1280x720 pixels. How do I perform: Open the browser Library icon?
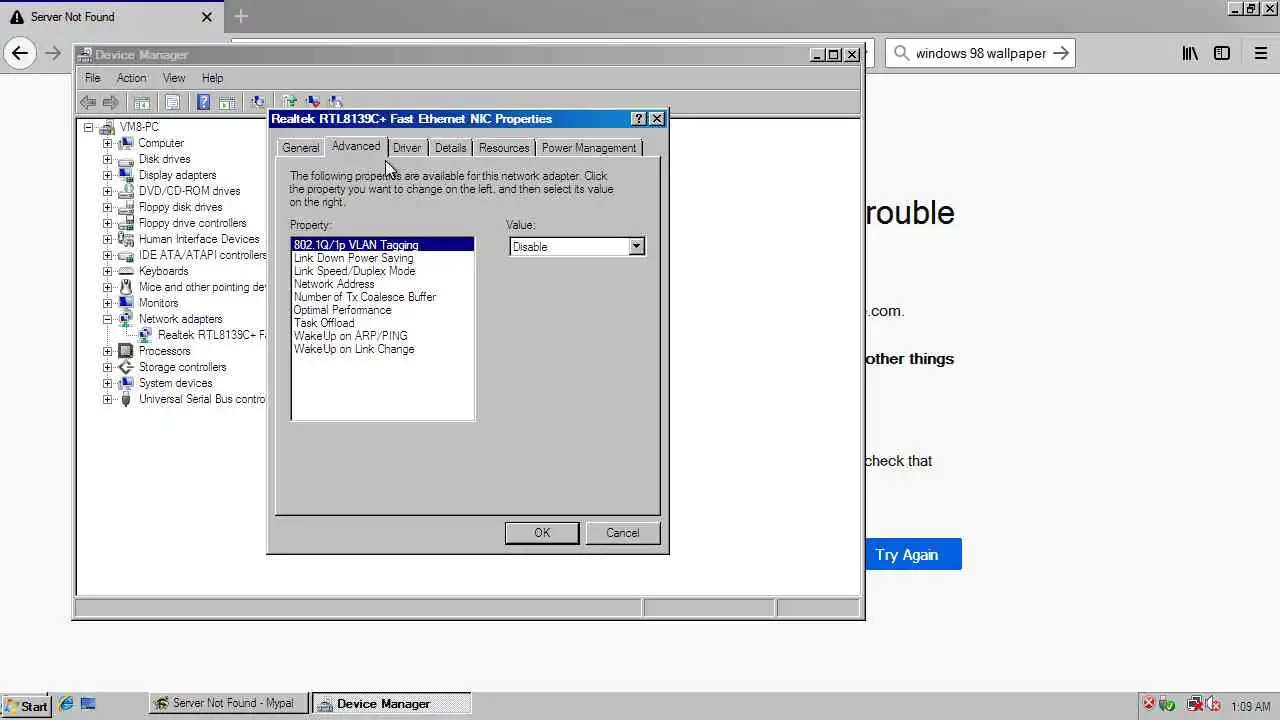1190,53
